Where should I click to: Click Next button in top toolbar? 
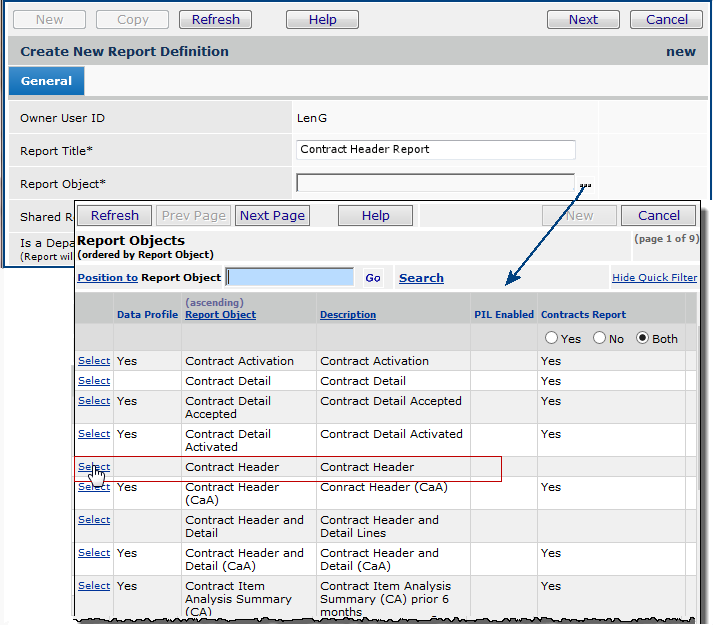pos(583,19)
